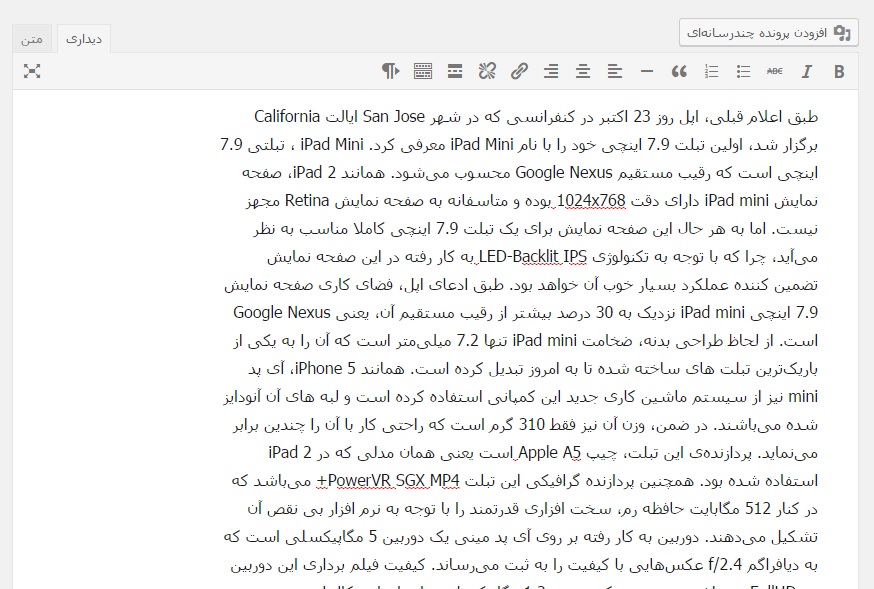874x589 pixels.
Task: Align text left
Action: [615, 71]
